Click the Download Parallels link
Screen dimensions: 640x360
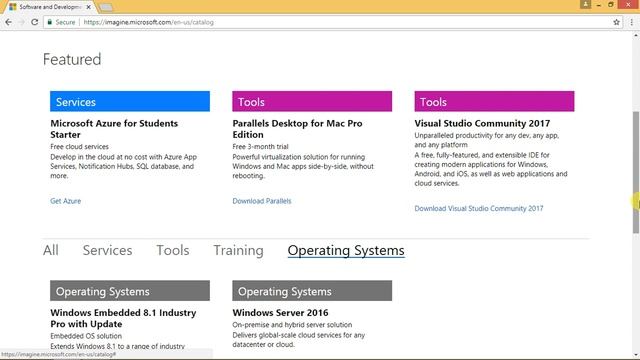(x=262, y=201)
